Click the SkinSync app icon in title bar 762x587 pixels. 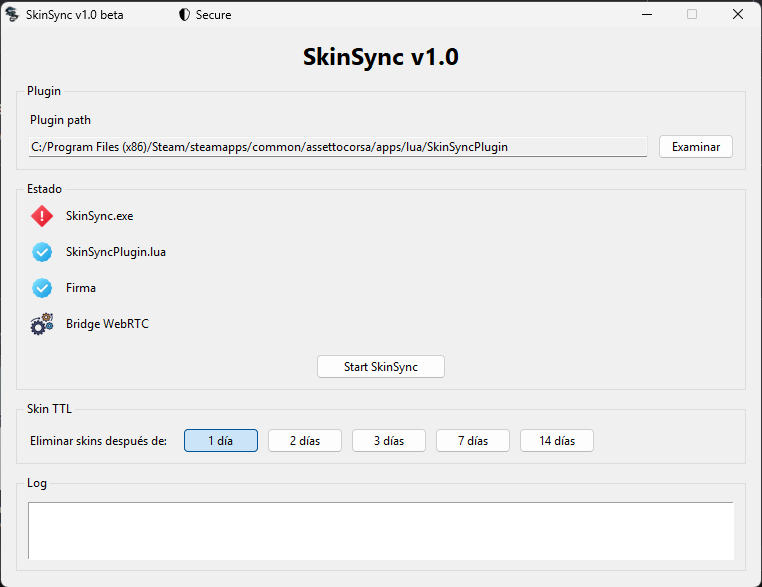(x=12, y=15)
